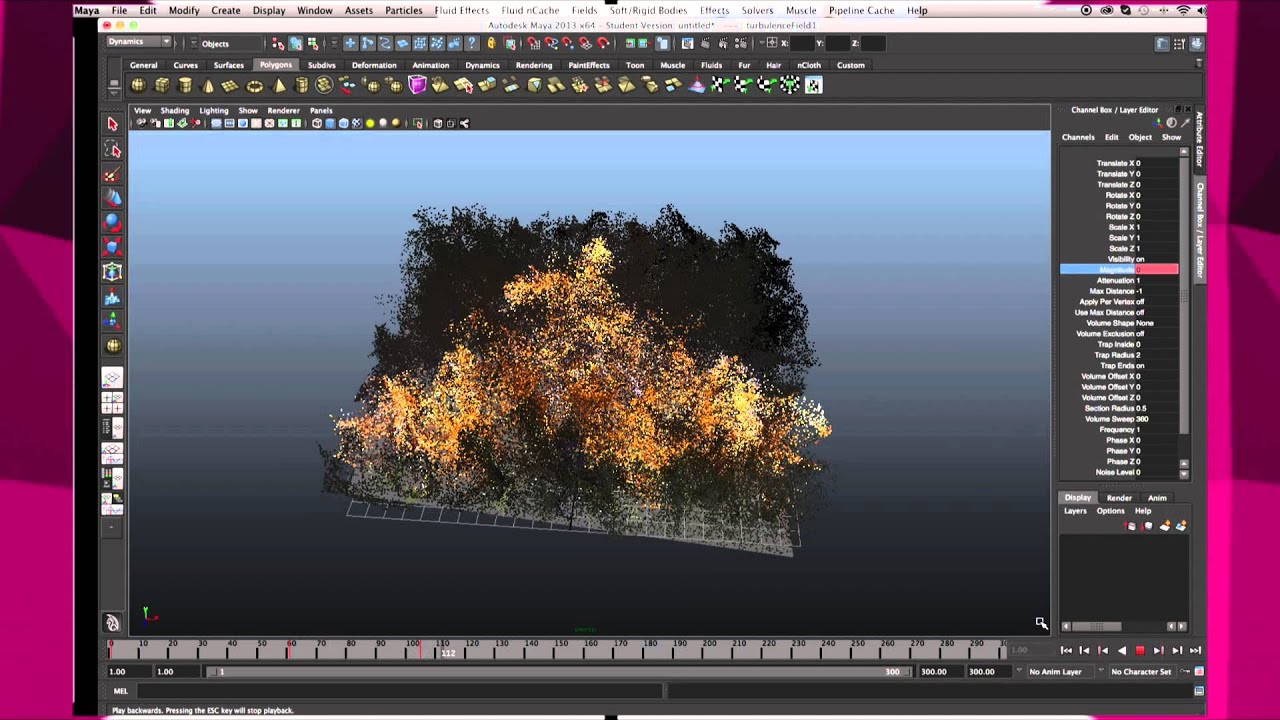Open the Fields menu
This screenshot has height=720, width=1280.
(x=584, y=10)
